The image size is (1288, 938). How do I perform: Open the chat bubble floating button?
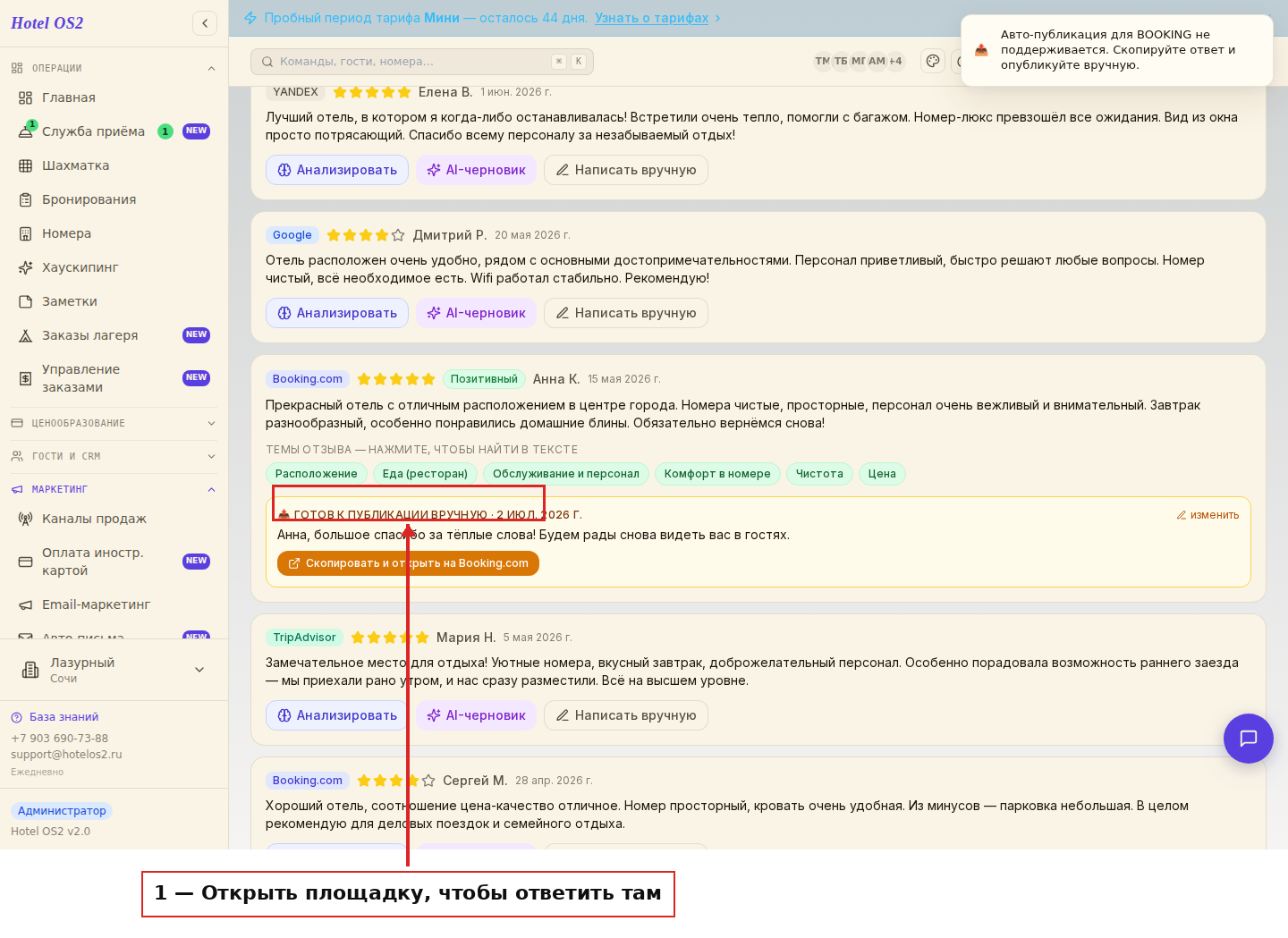pos(1248,738)
